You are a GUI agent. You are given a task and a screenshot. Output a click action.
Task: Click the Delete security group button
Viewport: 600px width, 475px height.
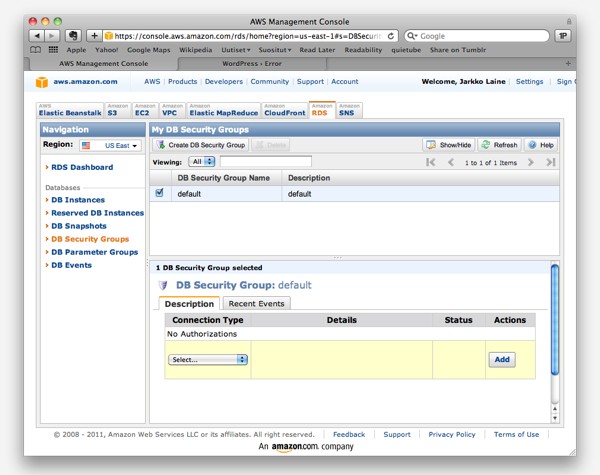click(271, 145)
